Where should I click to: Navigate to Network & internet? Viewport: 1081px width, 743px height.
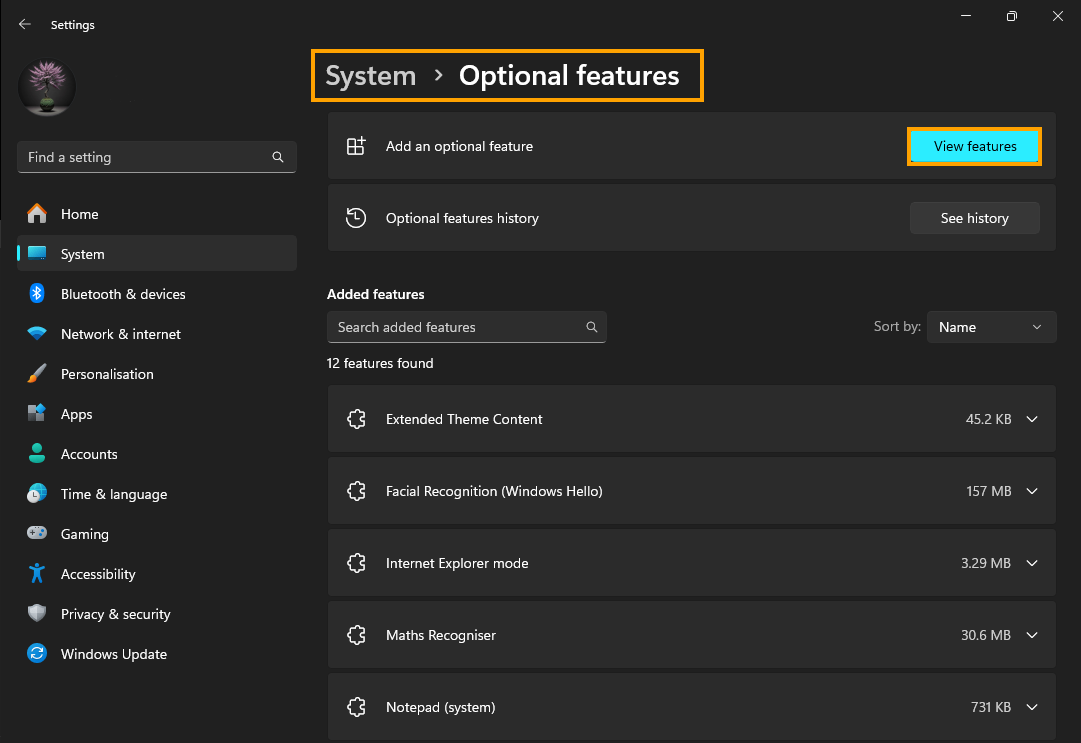[156, 334]
